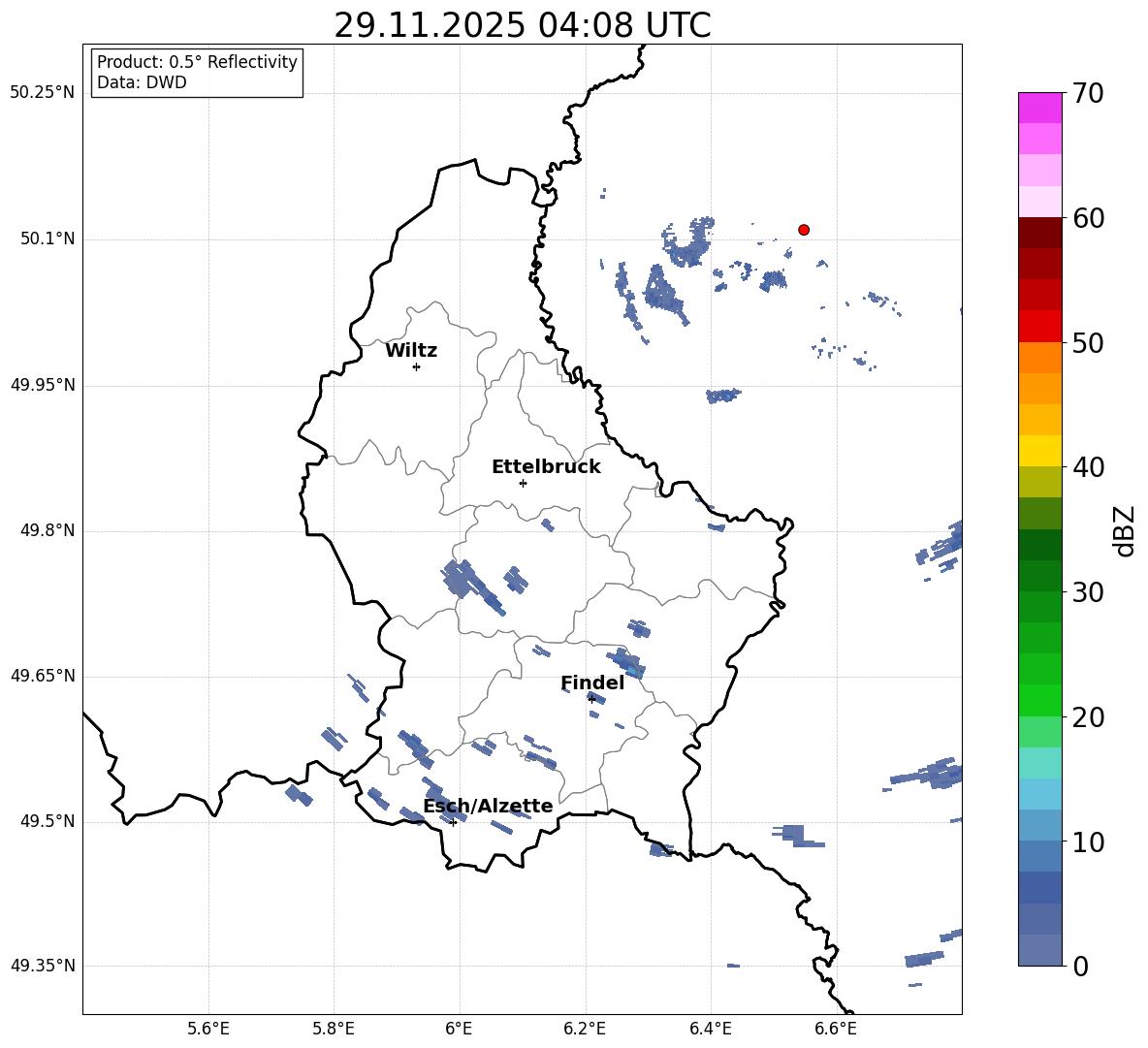Select the Wiltz city label
The image size is (1148, 1048).
point(411,351)
